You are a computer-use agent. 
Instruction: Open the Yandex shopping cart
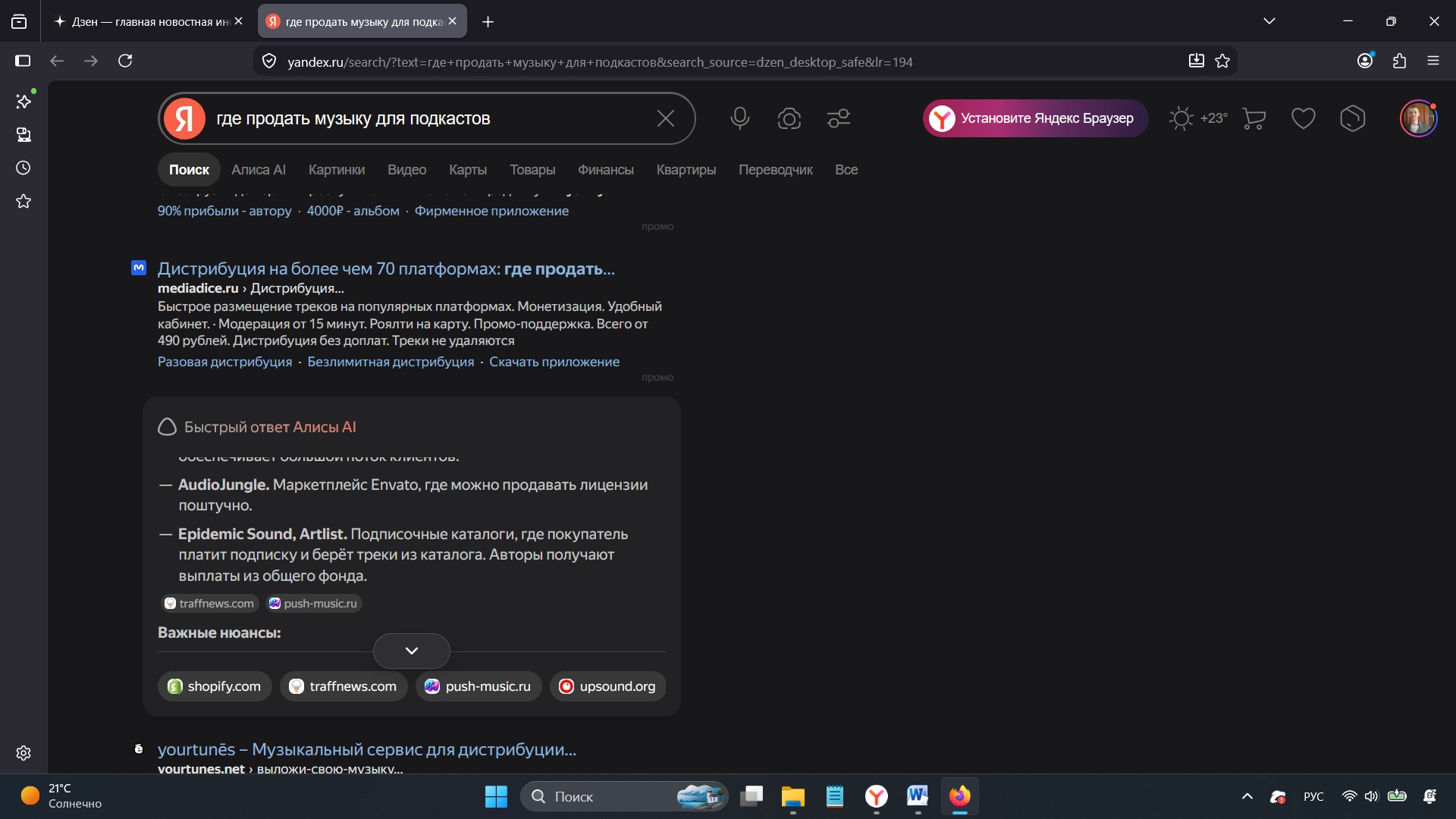pos(1254,118)
